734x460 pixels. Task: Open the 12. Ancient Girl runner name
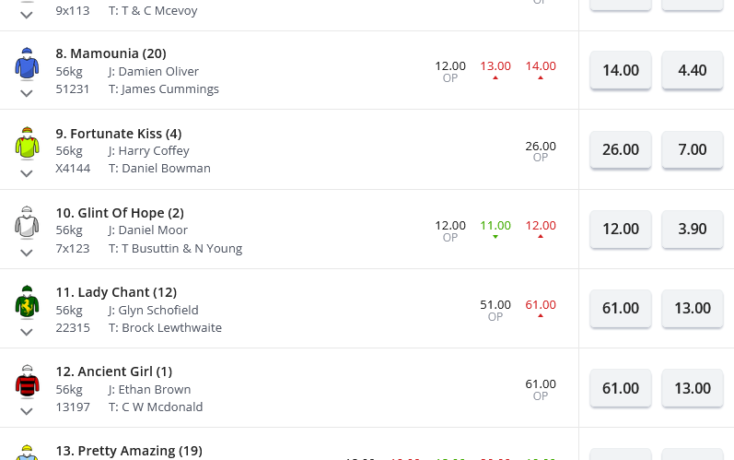[114, 372]
